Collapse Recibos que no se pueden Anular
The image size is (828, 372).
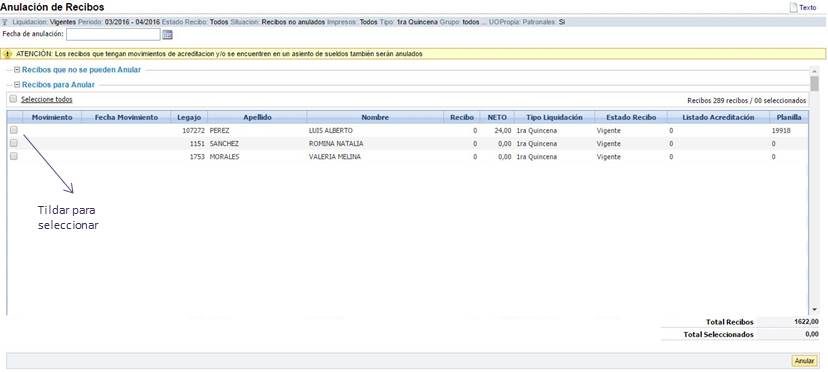point(17,69)
